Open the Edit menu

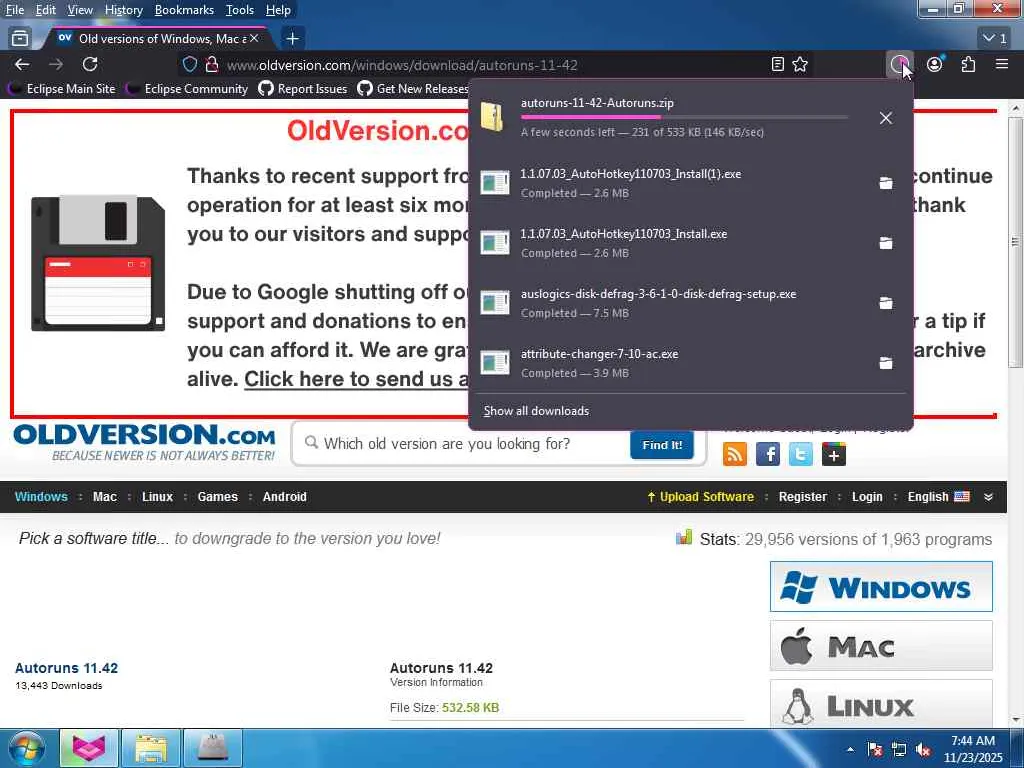coord(45,10)
